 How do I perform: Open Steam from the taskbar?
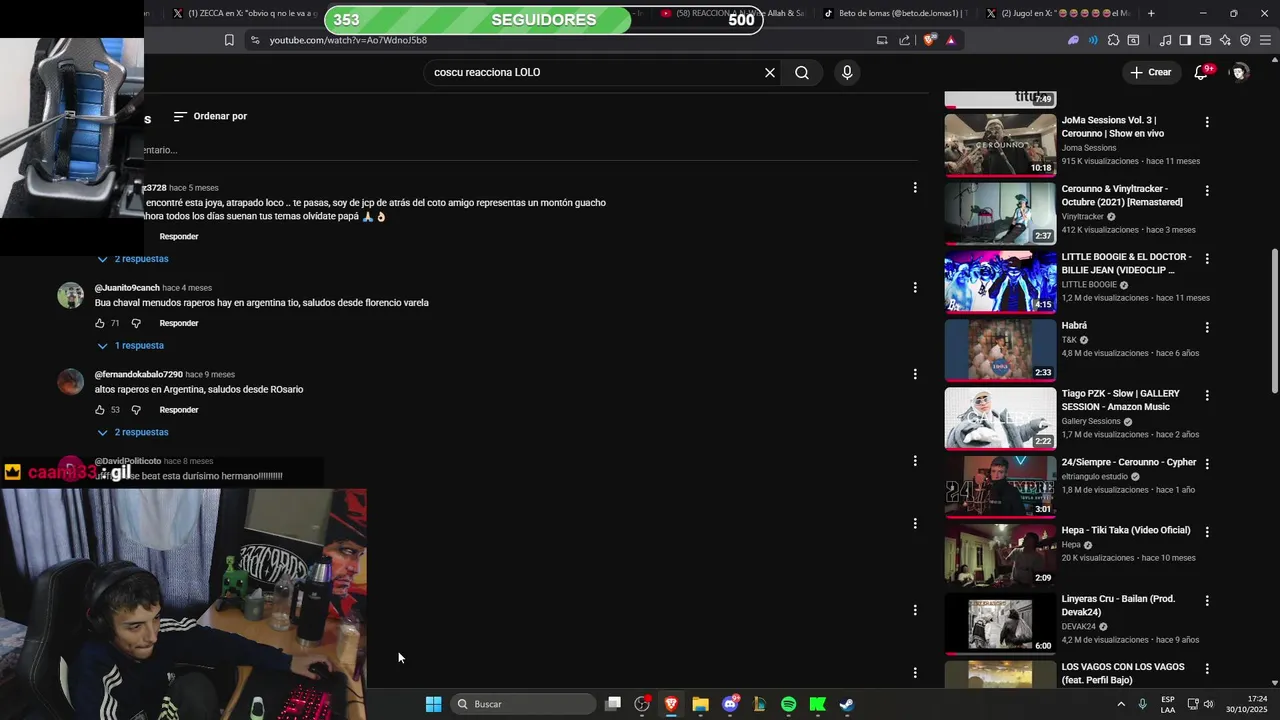pyautogui.click(x=846, y=704)
